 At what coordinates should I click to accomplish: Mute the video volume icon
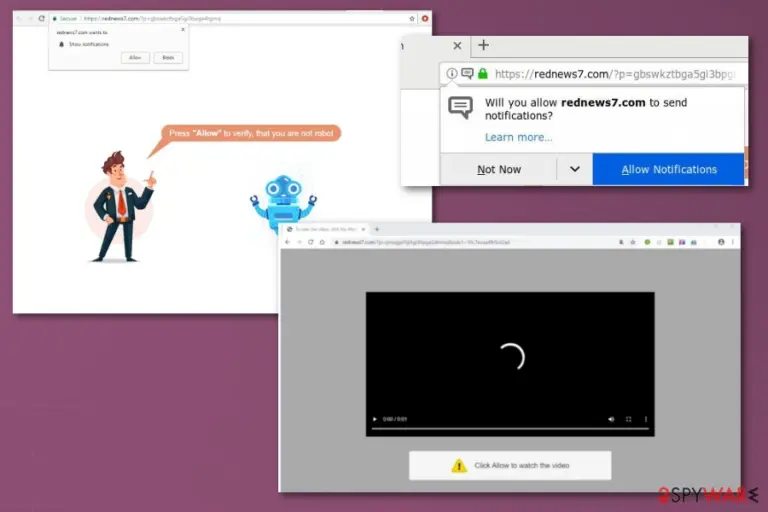pyautogui.click(x=611, y=419)
